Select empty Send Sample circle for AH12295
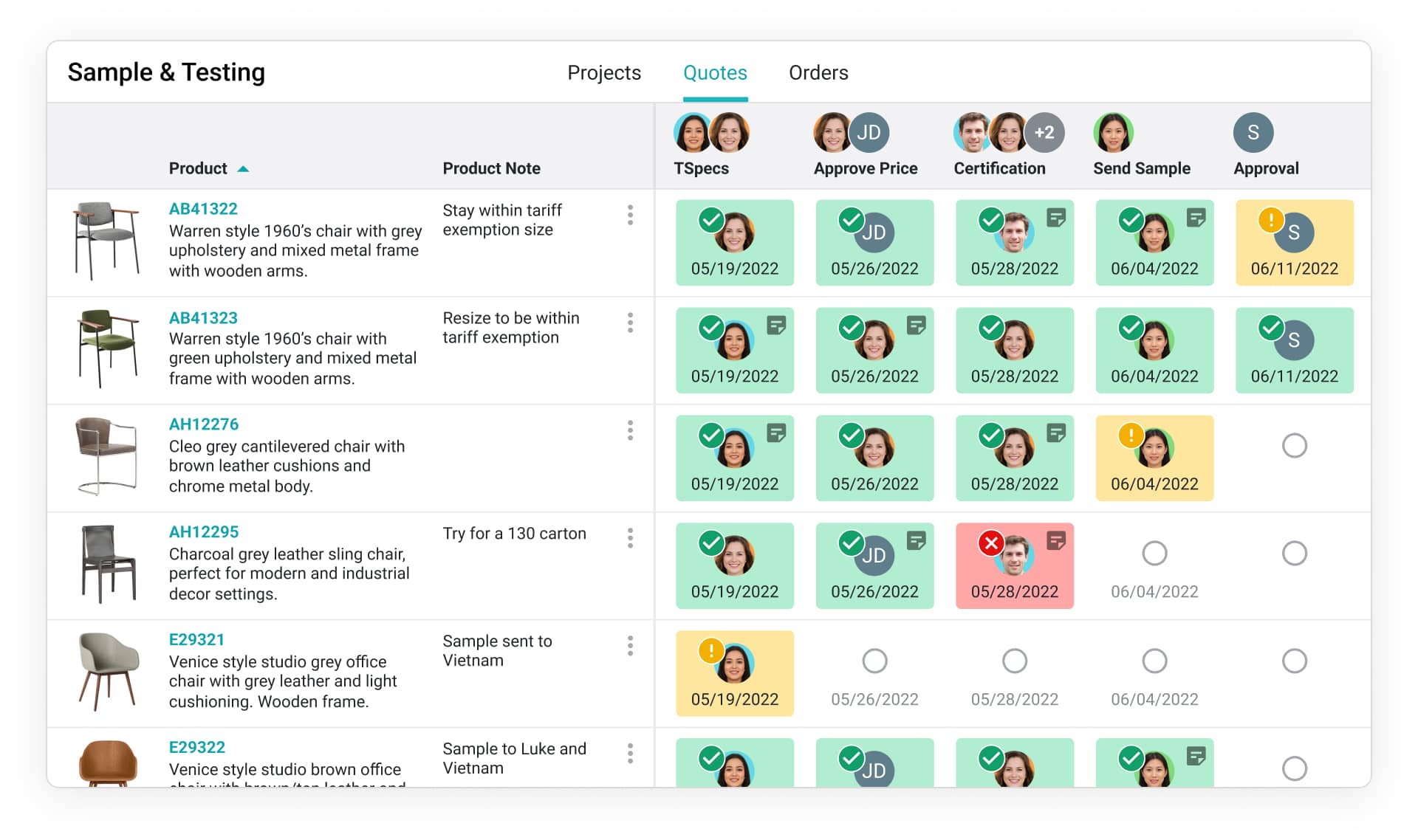The height and width of the screenshot is (840, 1418). (x=1154, y=554)
